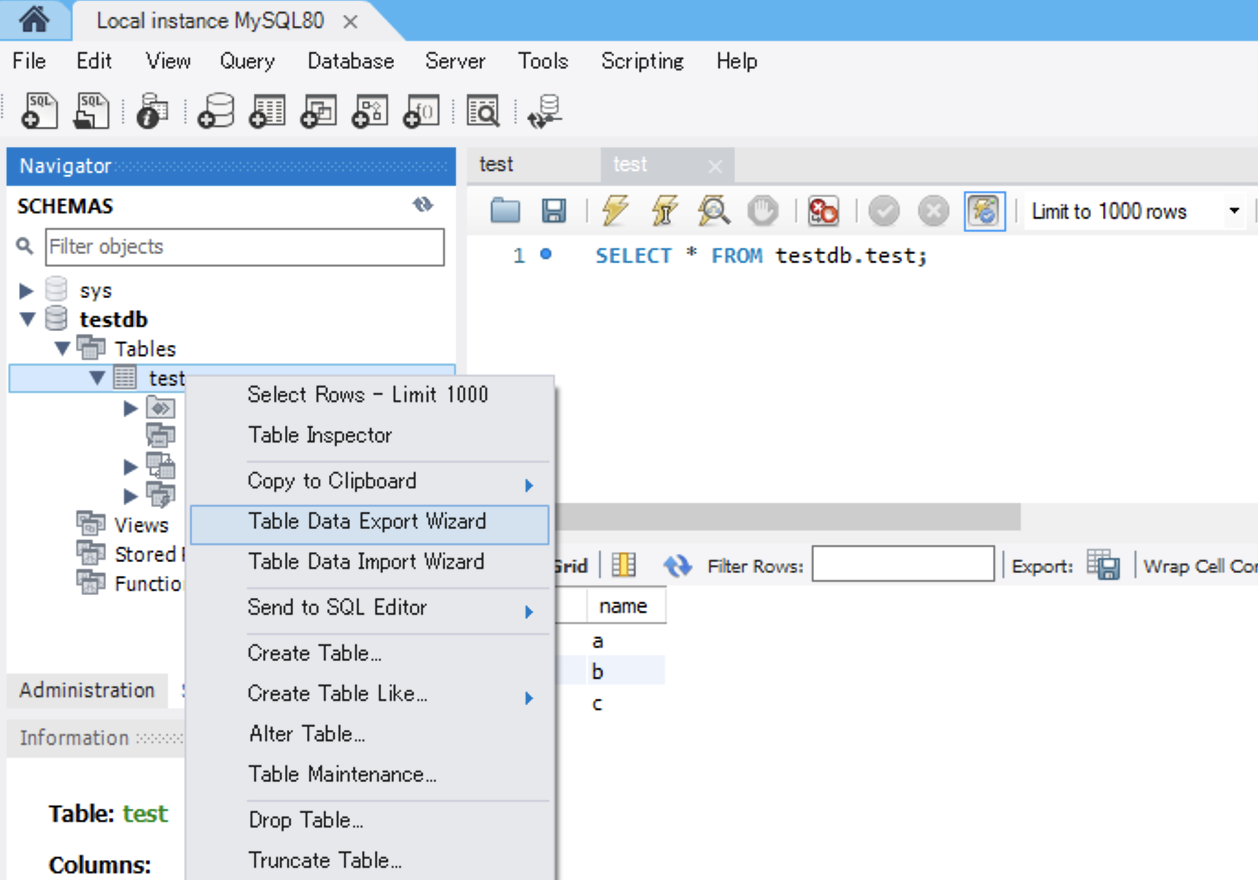The image size is (1258, 880).
Task: Open Table Maintenance... entry
Action: [369, 775]
